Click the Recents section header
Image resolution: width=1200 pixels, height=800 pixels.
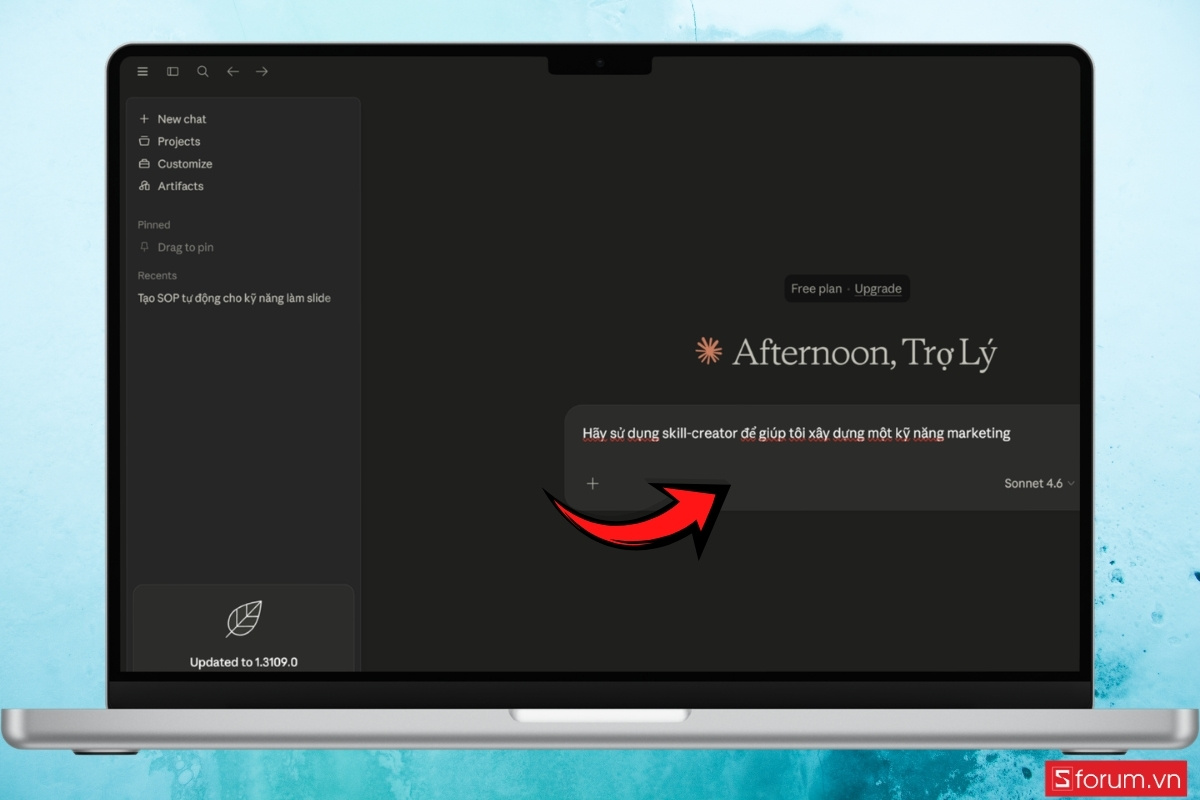pyautogui.click(x=157, y=276)
